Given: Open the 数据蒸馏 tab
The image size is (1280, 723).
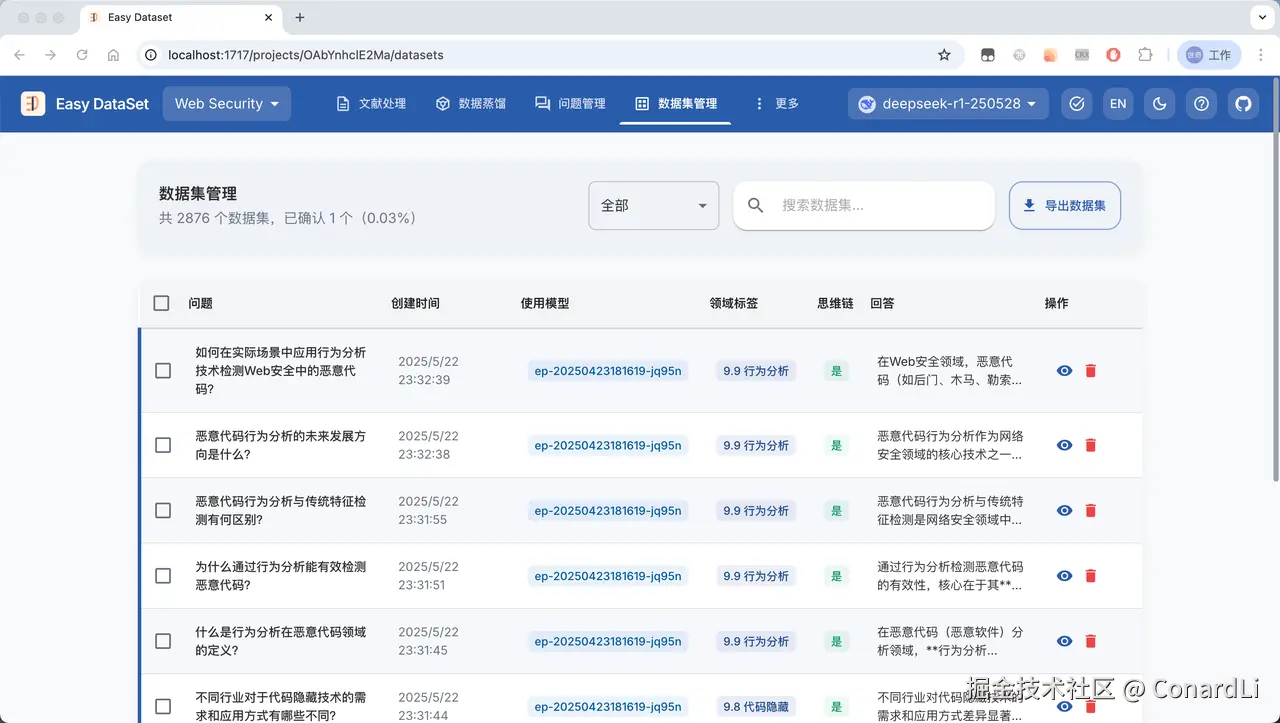Looking at the screenshot, I should (x=471, y=104).
